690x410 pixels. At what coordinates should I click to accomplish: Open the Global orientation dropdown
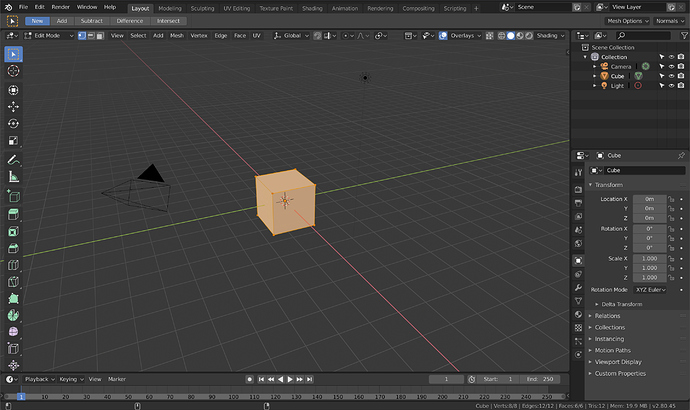pos(290,36)
